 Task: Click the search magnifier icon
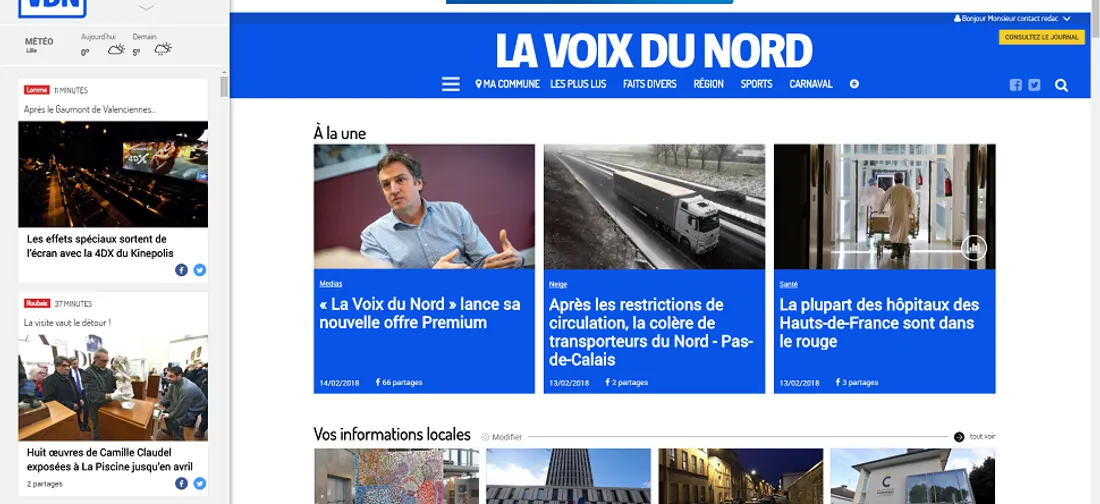point(1061,85)
